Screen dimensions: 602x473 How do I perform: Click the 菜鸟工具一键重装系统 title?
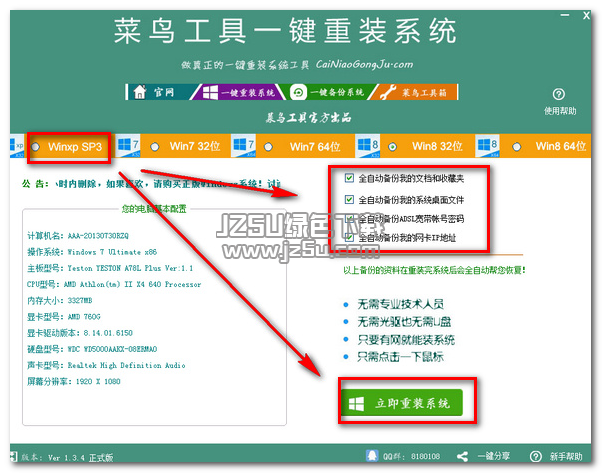coord(284,31)
